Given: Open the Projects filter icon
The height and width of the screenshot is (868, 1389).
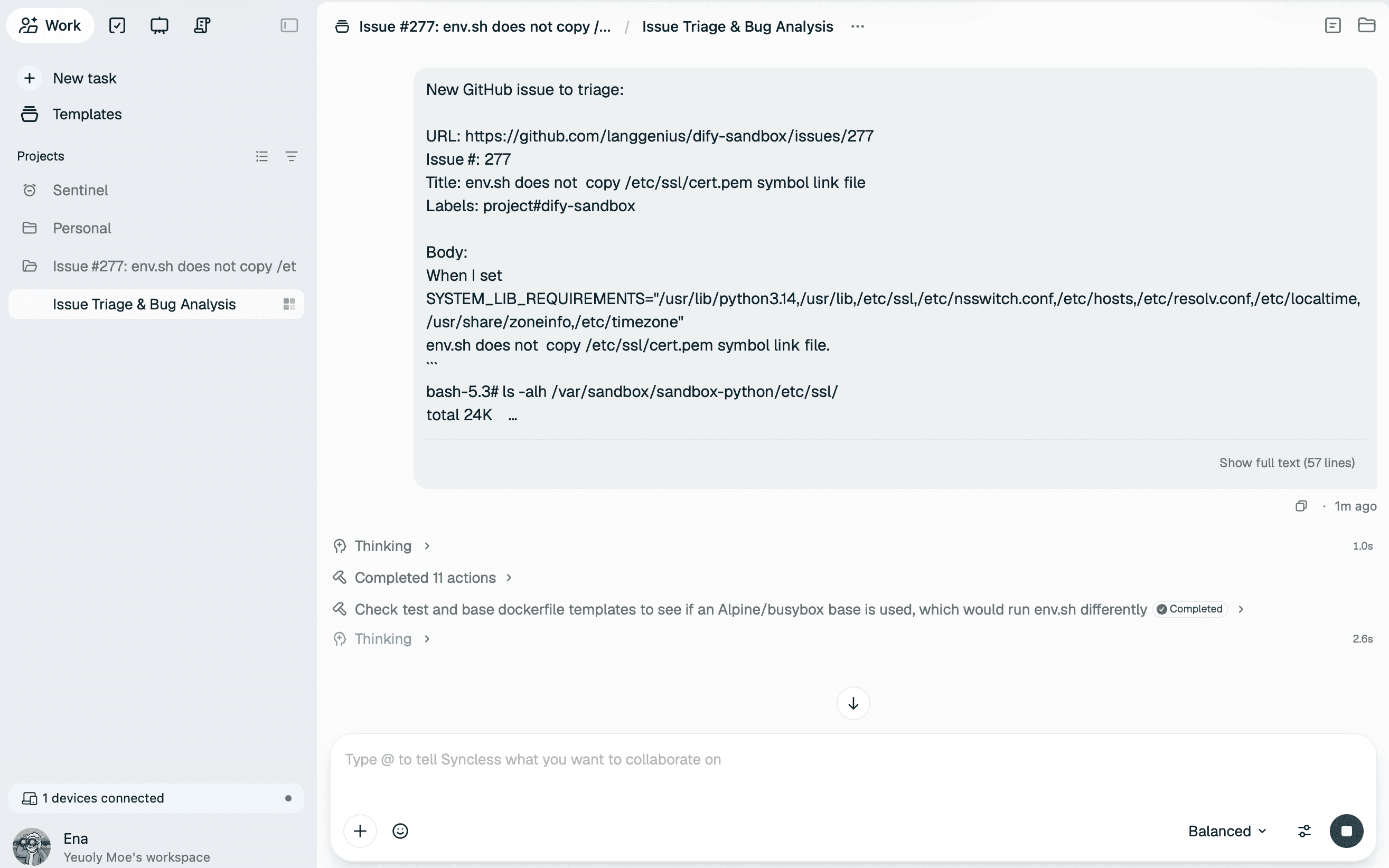Looking at the screenshot, I should pos(292,156).
